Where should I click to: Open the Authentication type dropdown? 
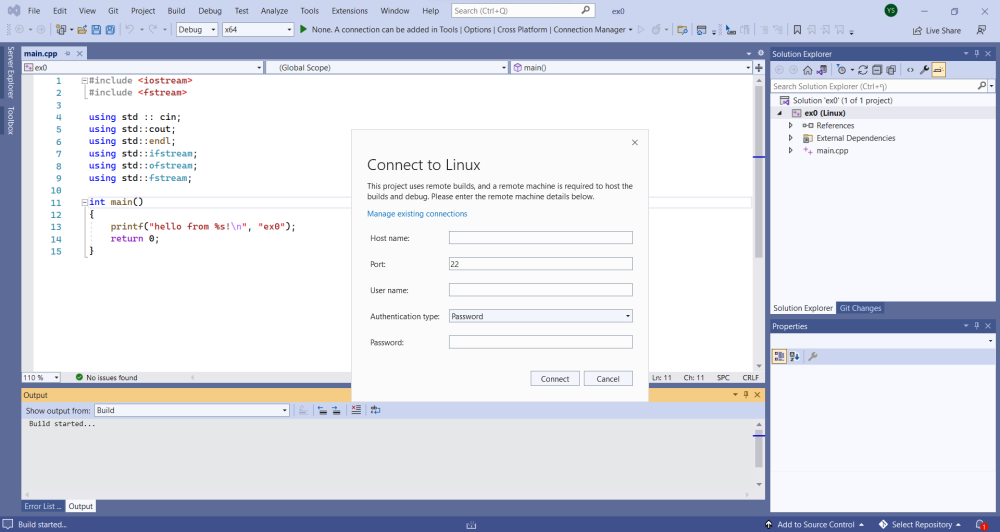point(541,316)
